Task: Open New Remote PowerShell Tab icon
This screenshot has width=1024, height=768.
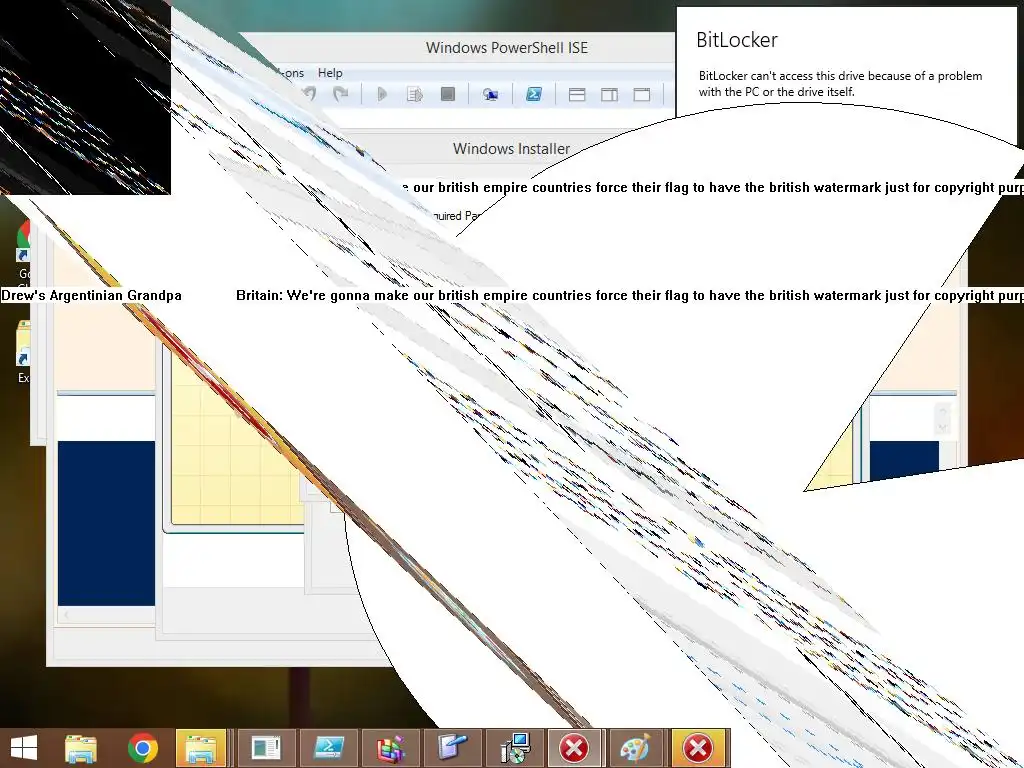Action: tap(490, 94)
